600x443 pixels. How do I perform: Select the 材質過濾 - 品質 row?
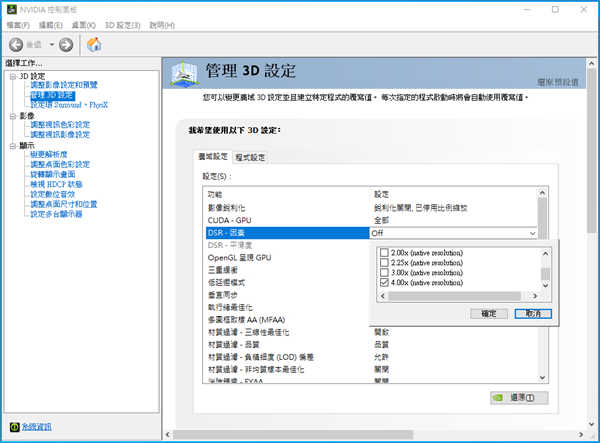(371, 345)
